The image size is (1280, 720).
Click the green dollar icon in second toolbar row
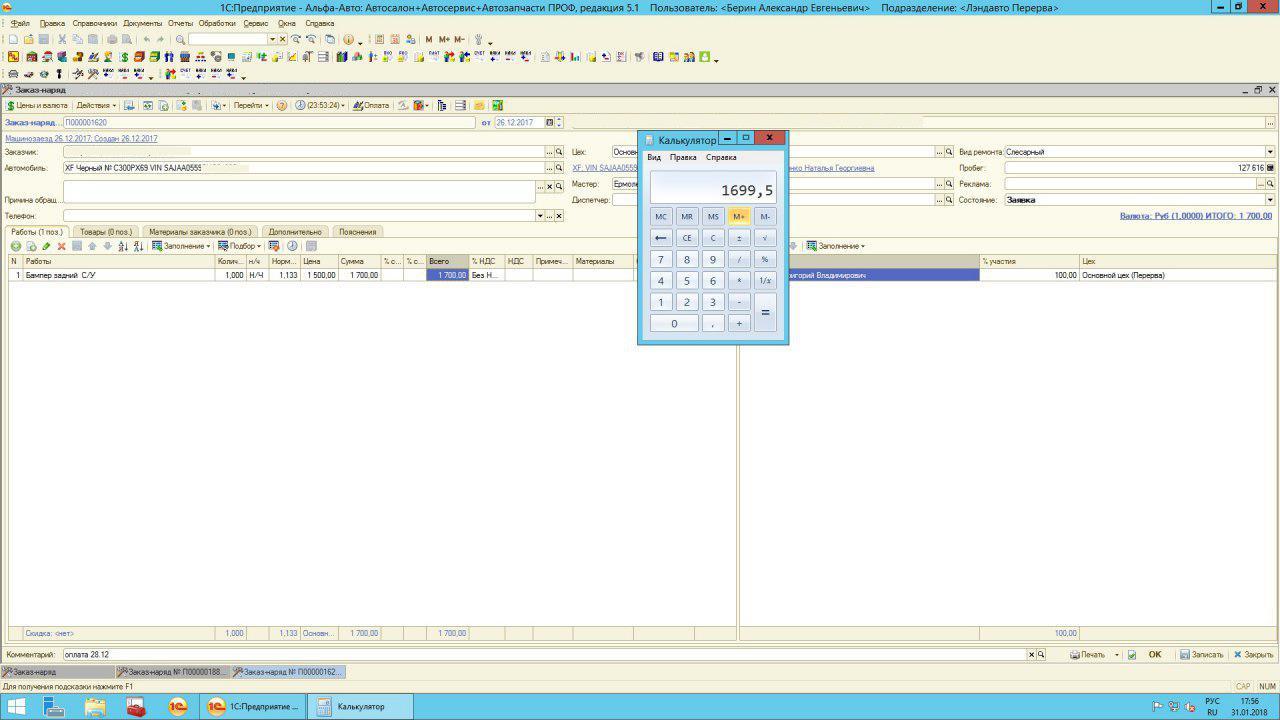(125, 57)
